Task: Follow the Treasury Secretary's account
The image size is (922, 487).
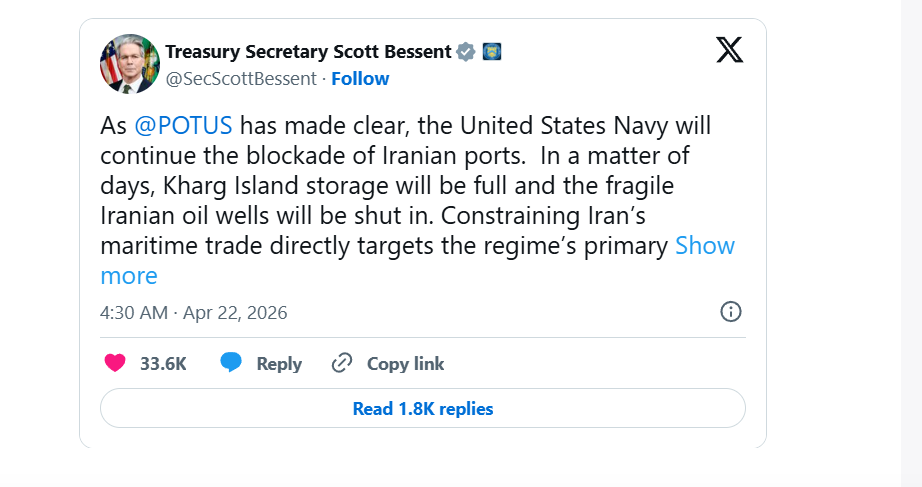Action: [x=360, y=79]
